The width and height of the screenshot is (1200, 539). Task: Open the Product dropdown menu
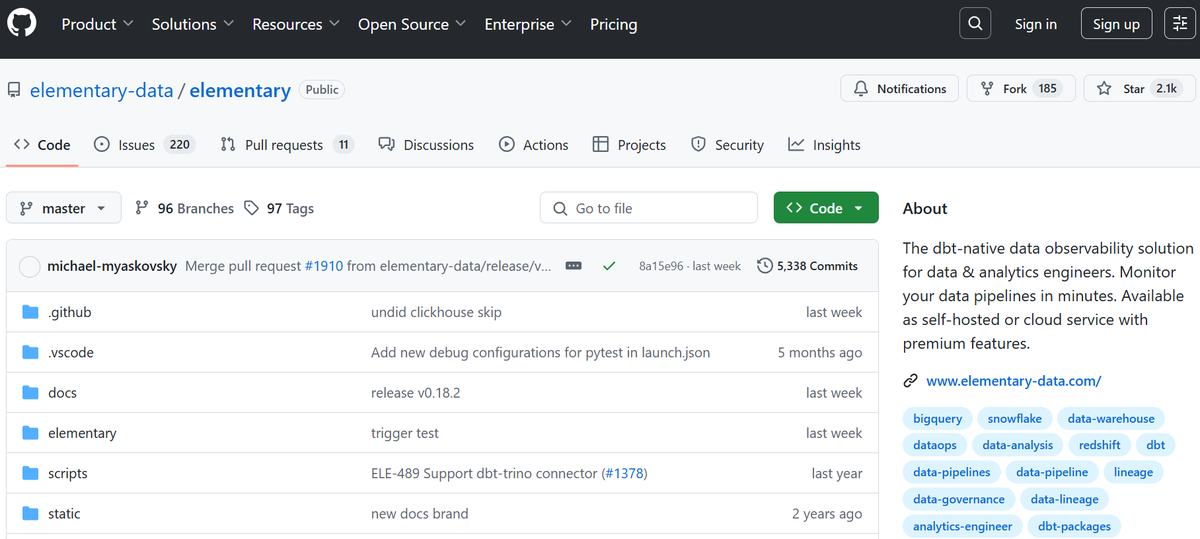click(x=98, y=24)
